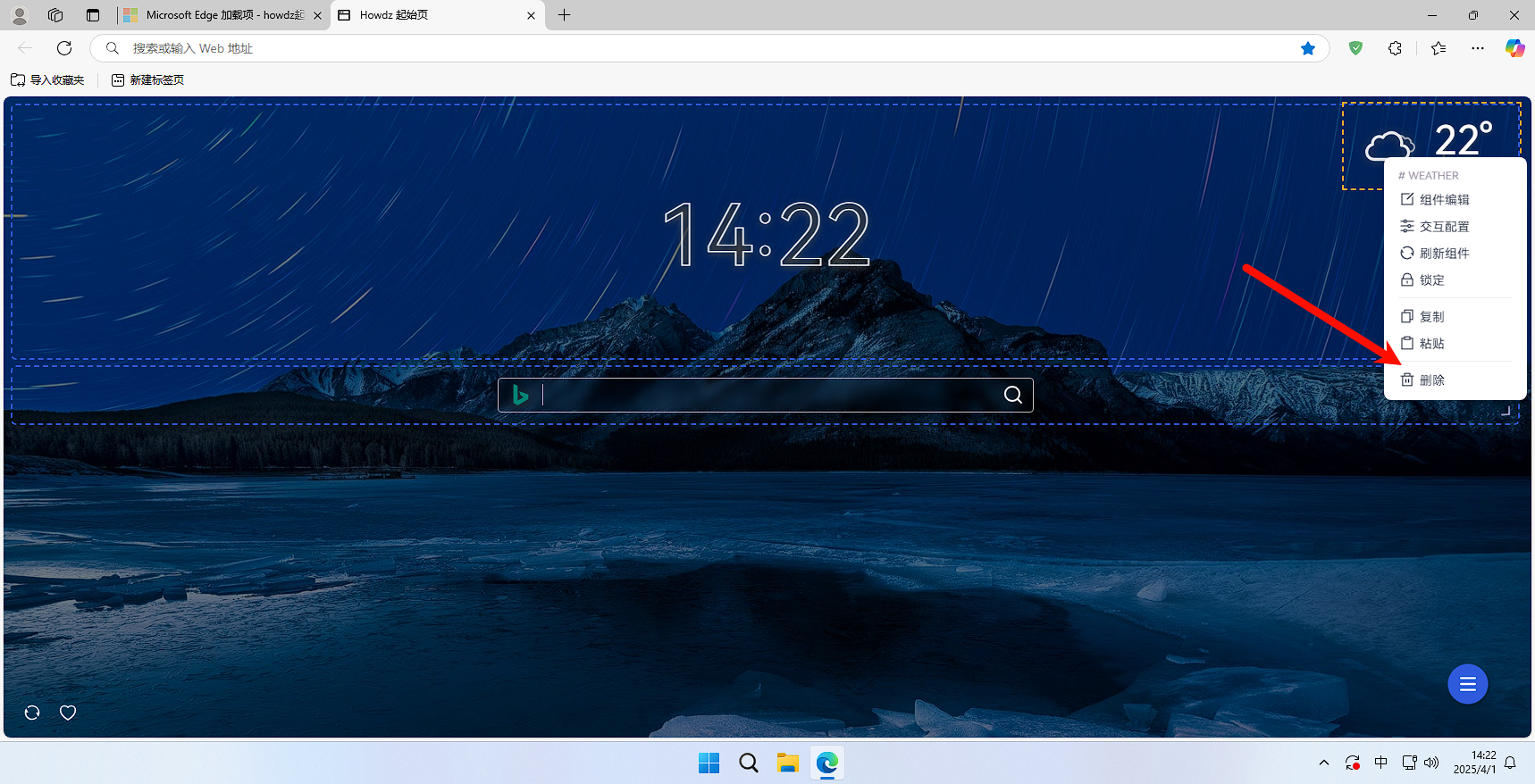Screen dimensions: 1535x784
Task: Show hidden tray icons chevron
Action: point(1323,763)
